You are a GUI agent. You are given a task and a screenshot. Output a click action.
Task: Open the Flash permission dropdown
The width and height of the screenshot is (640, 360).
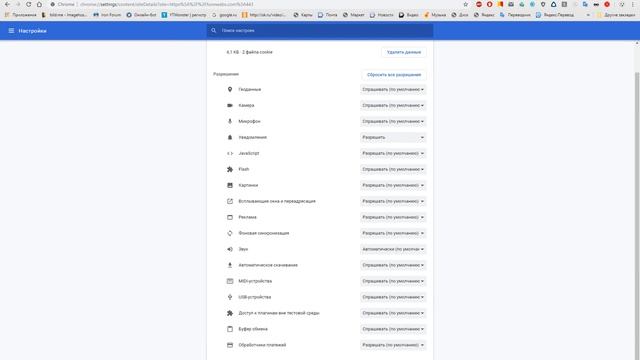click(x=393, y=169)
